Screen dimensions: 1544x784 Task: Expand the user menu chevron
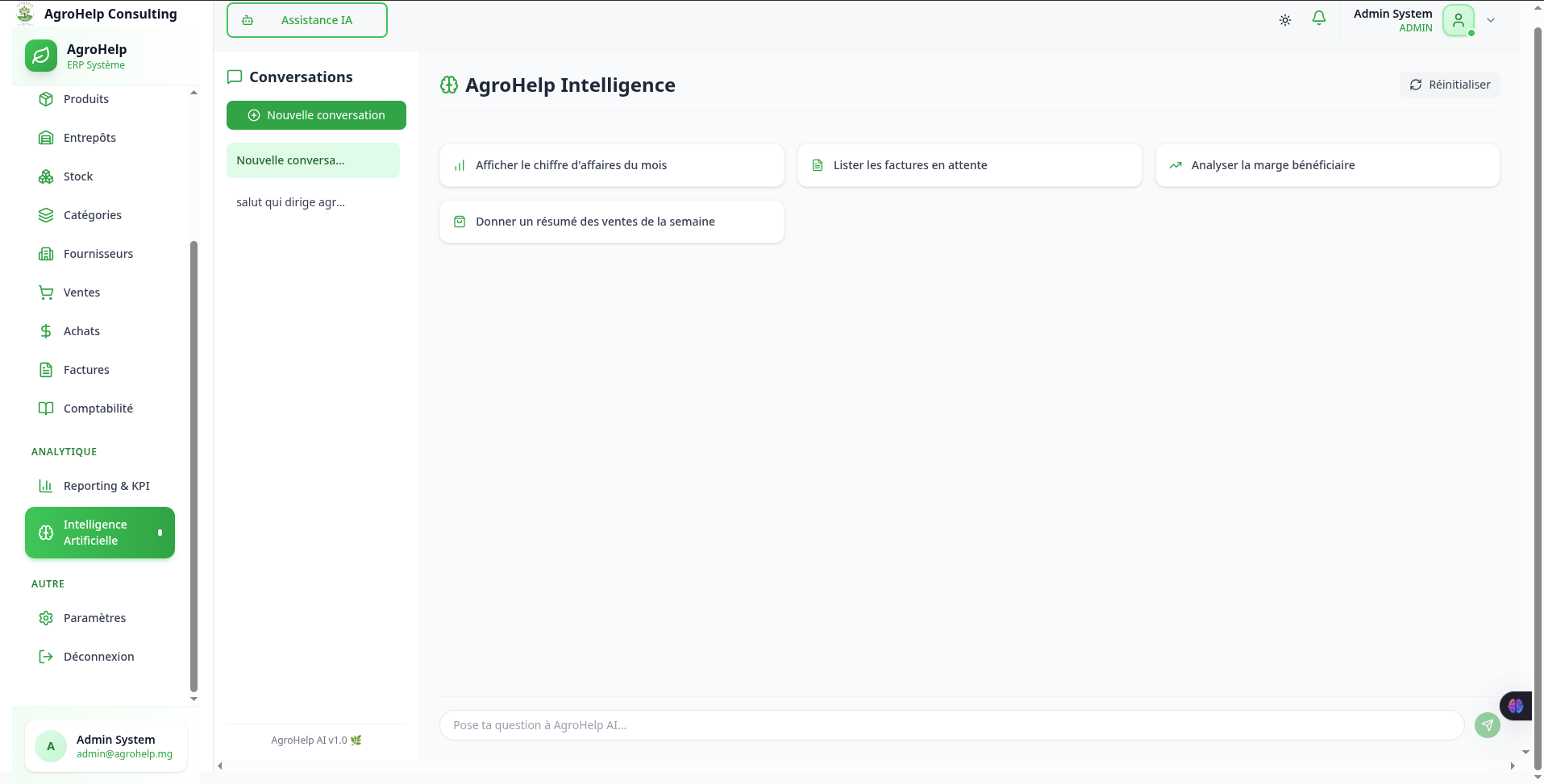[x=1491, y=20]
